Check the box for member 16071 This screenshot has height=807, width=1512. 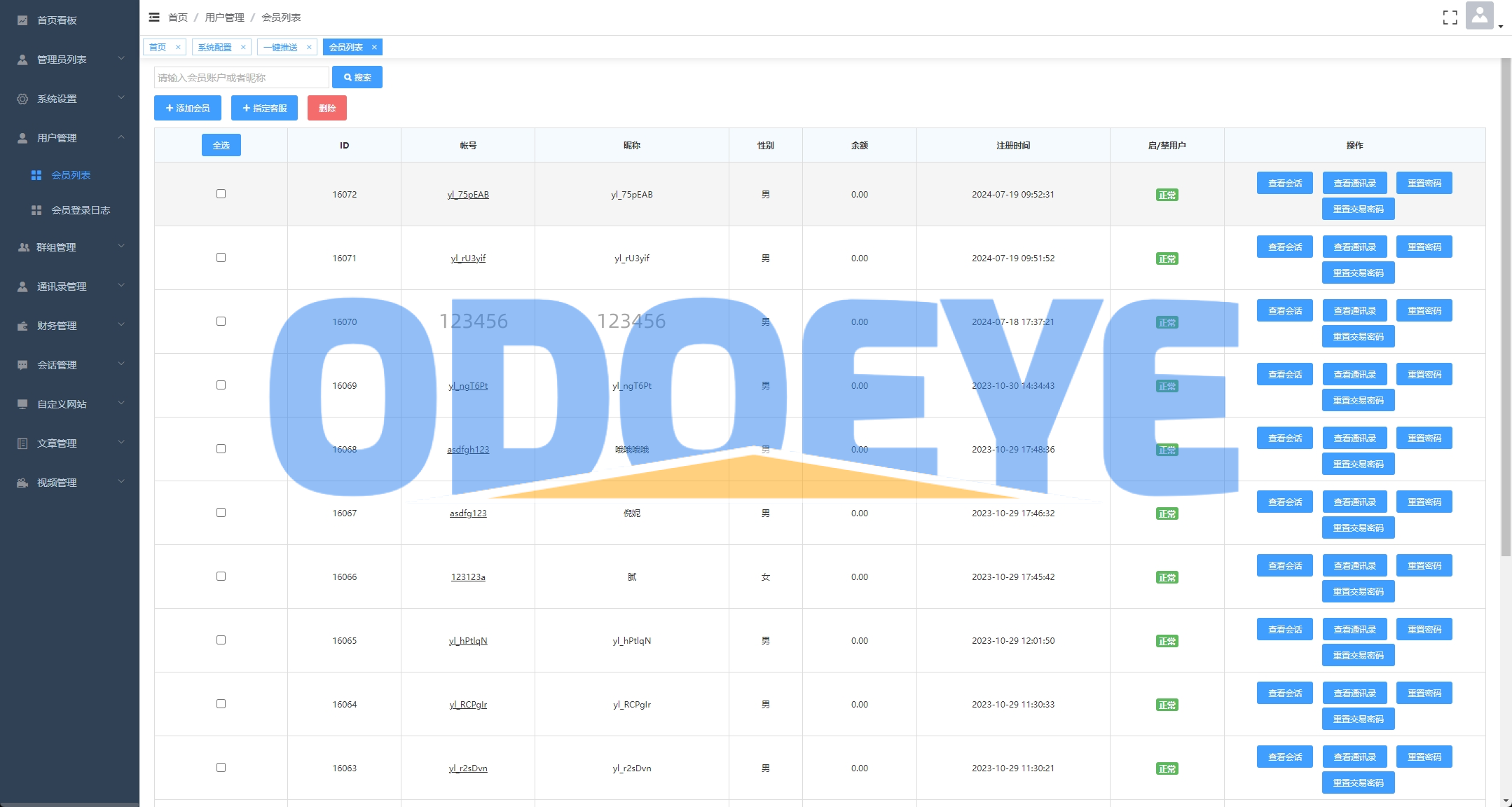point(221,257)
